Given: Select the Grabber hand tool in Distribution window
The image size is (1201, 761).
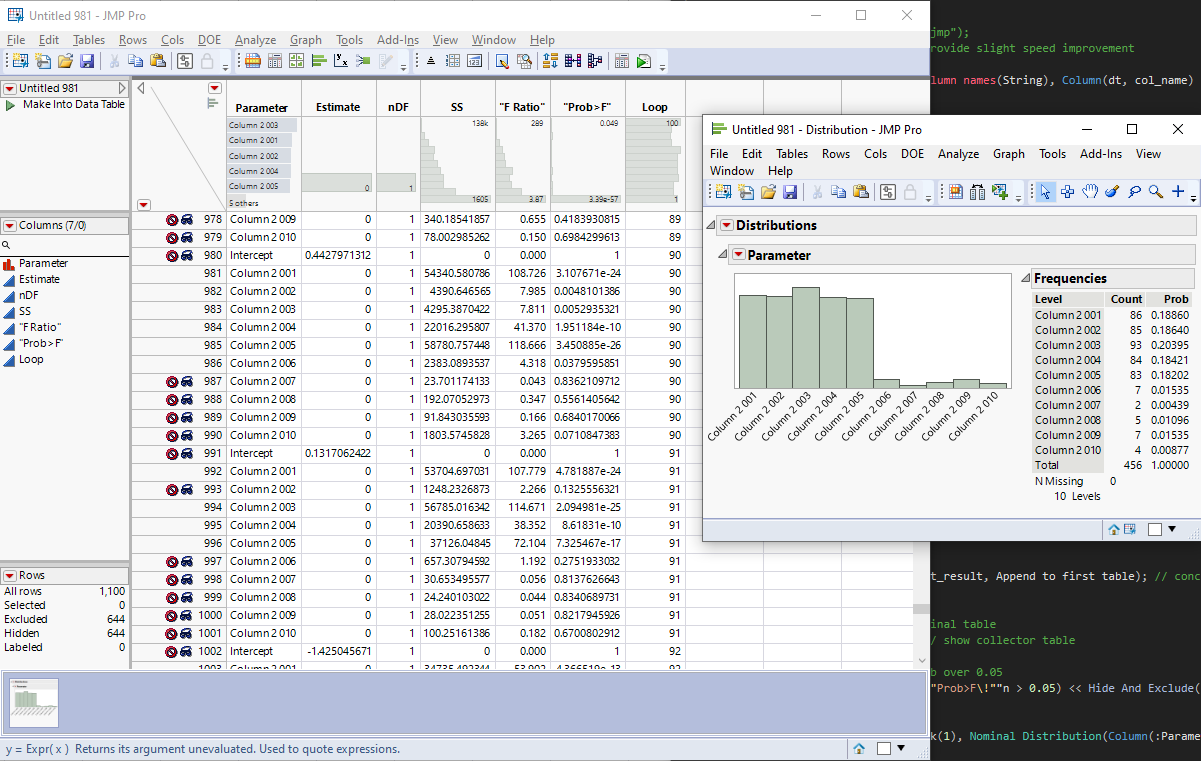Looking at the screenshot, I should [x=1090, y=192].
